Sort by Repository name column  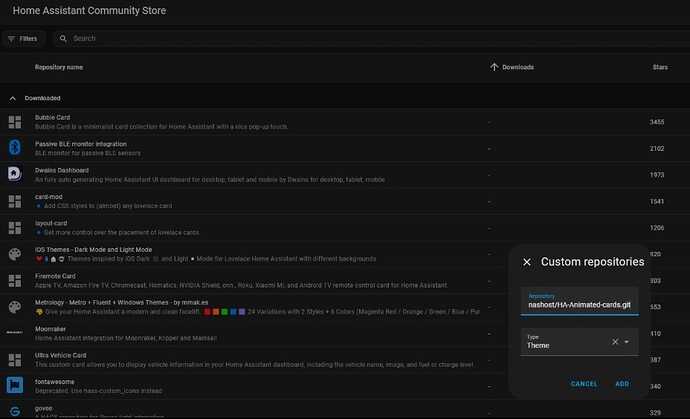click(x=59, y=67)
